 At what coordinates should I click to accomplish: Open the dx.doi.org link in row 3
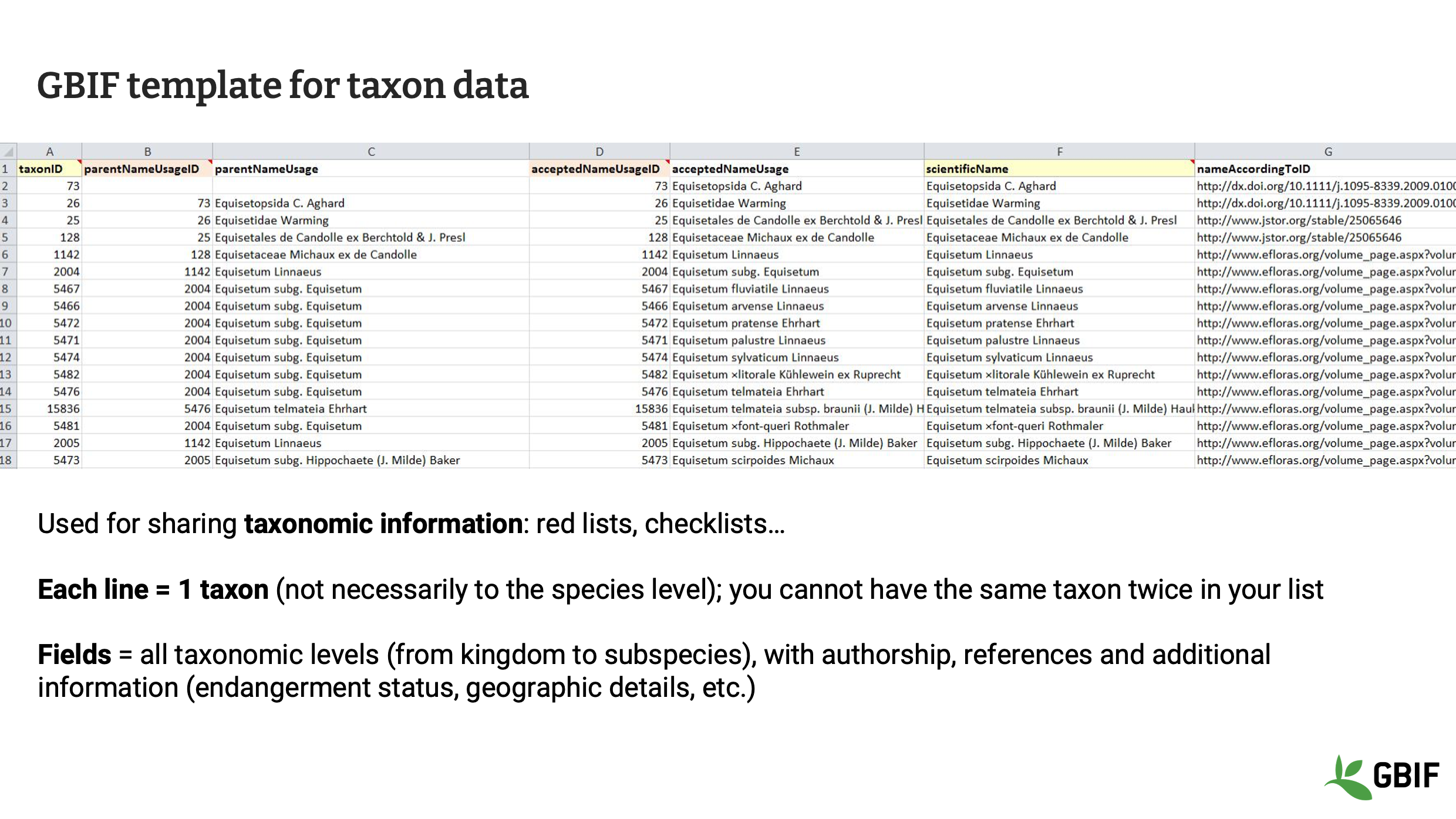[1326, 203]
